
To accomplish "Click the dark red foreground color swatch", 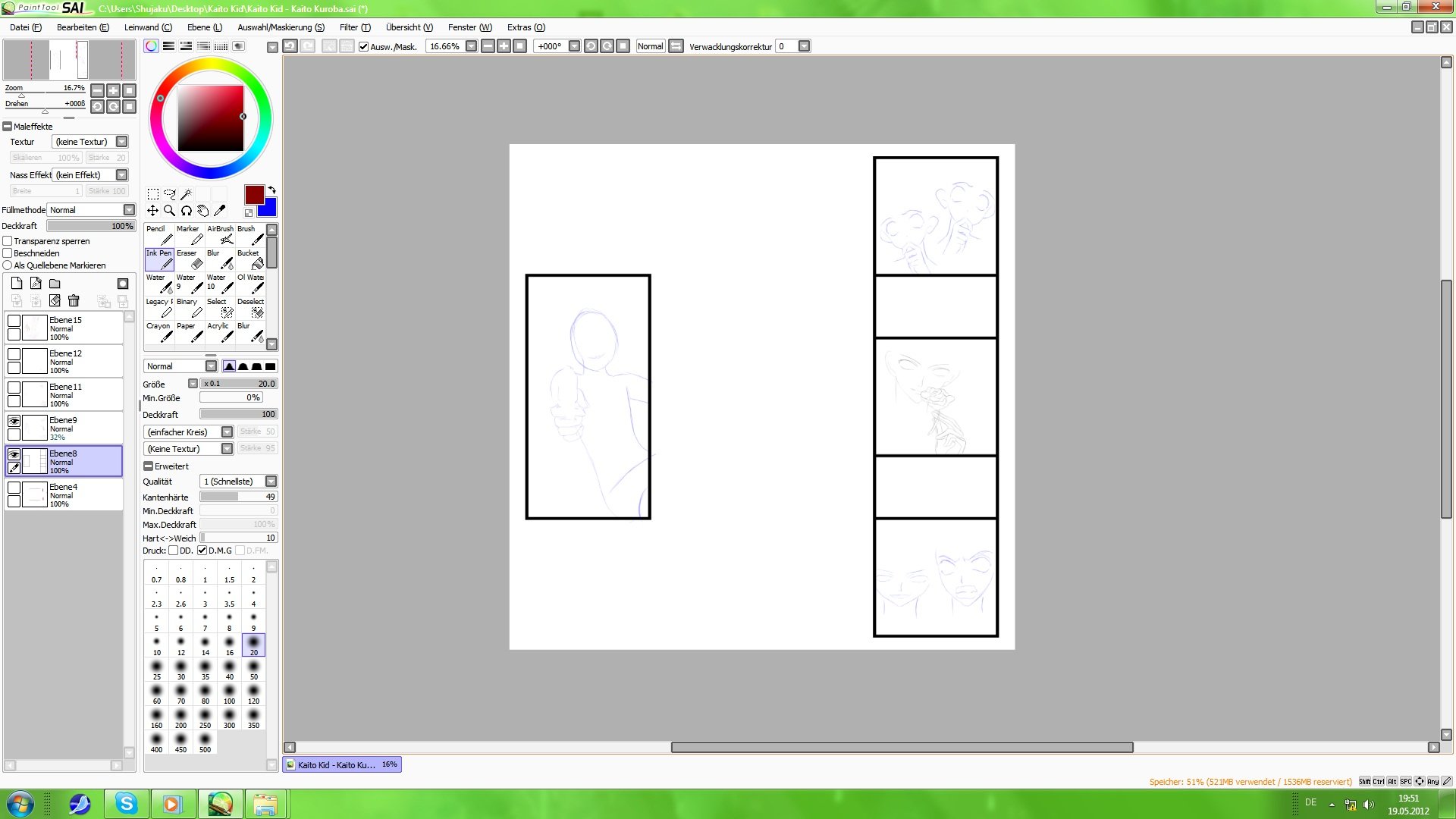I will click(254, 194).
